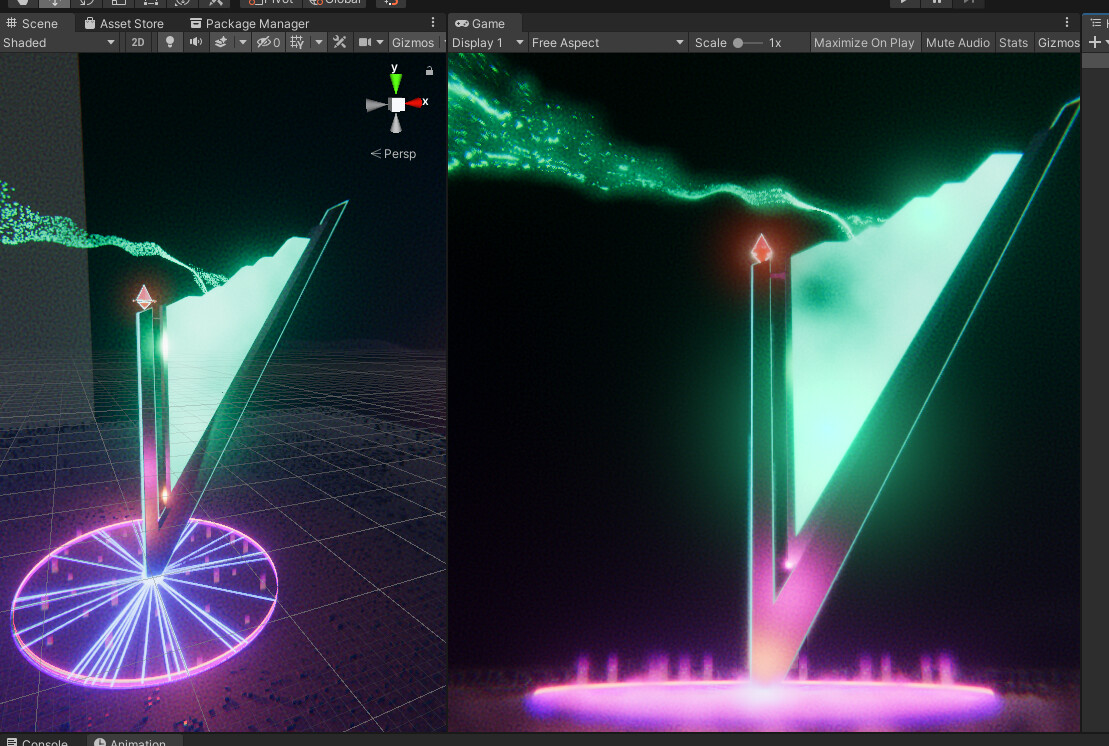
Task: Click the gray bottom axis cone
Action: tap(396, 124)
